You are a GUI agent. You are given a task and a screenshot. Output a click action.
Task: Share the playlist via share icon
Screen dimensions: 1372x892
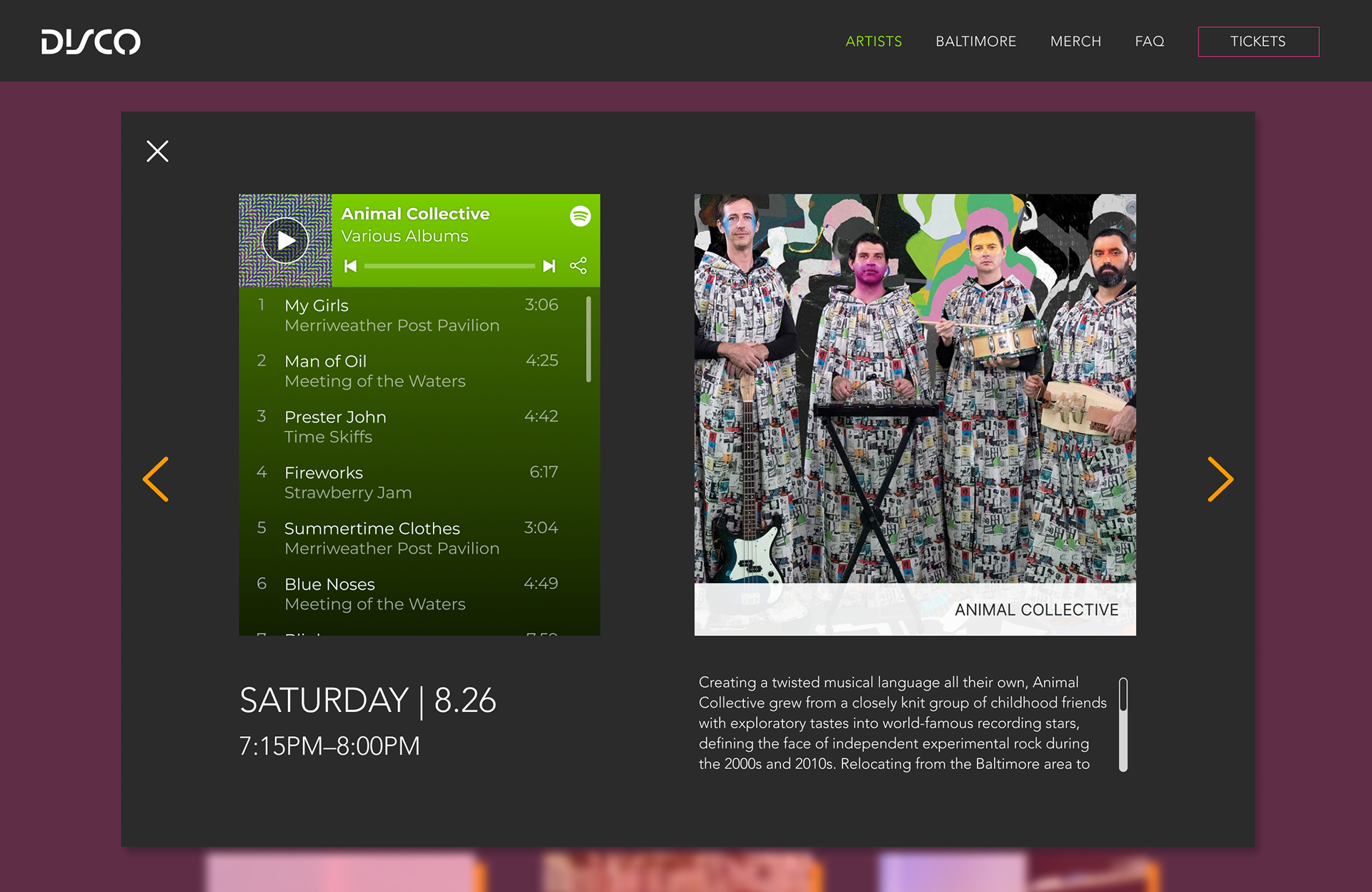579,266
